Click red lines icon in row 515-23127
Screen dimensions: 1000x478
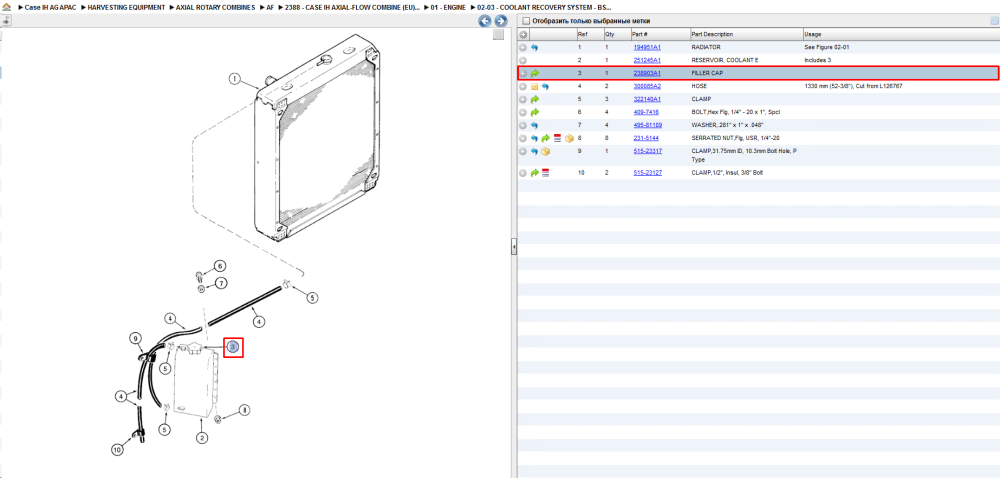point(545,173)
